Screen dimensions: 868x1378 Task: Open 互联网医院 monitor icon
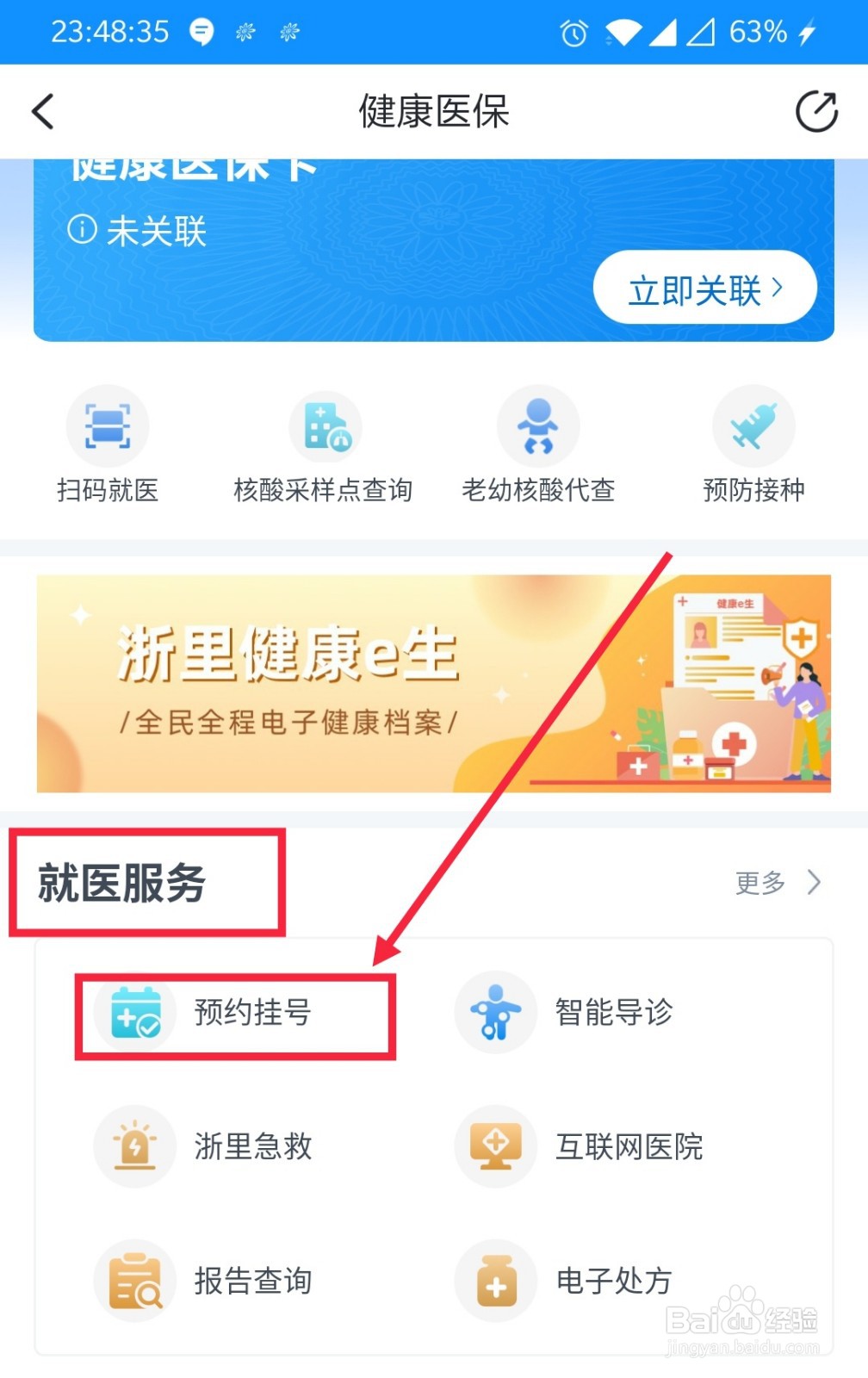click(x=496, y=1146)
